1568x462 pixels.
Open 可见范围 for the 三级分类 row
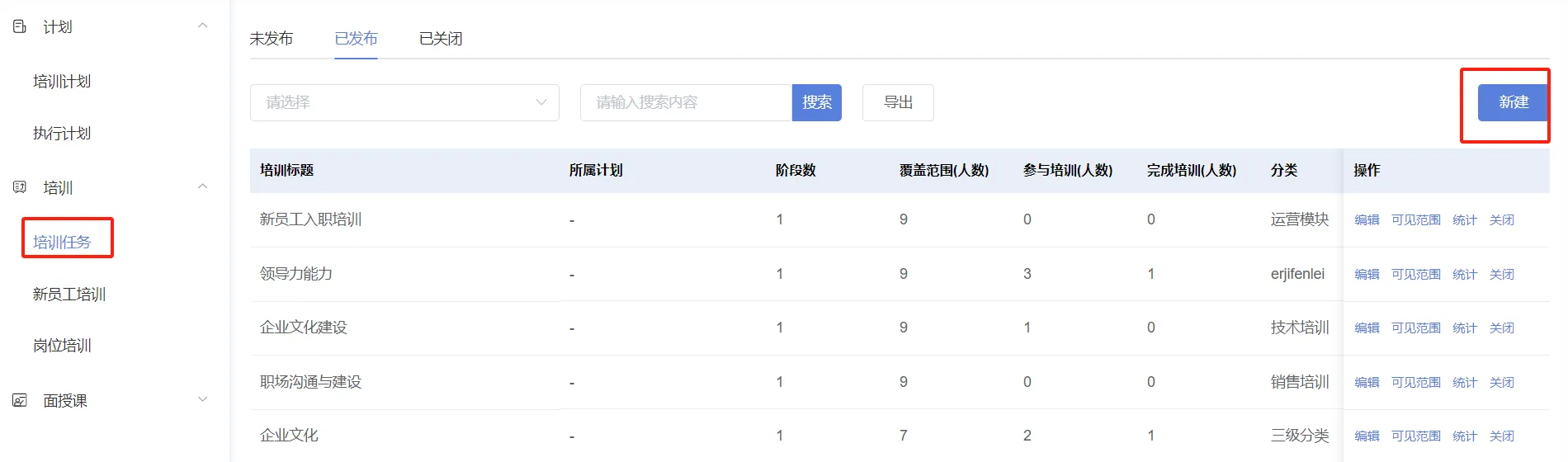pyautogui.click(x=1416, y=436)
